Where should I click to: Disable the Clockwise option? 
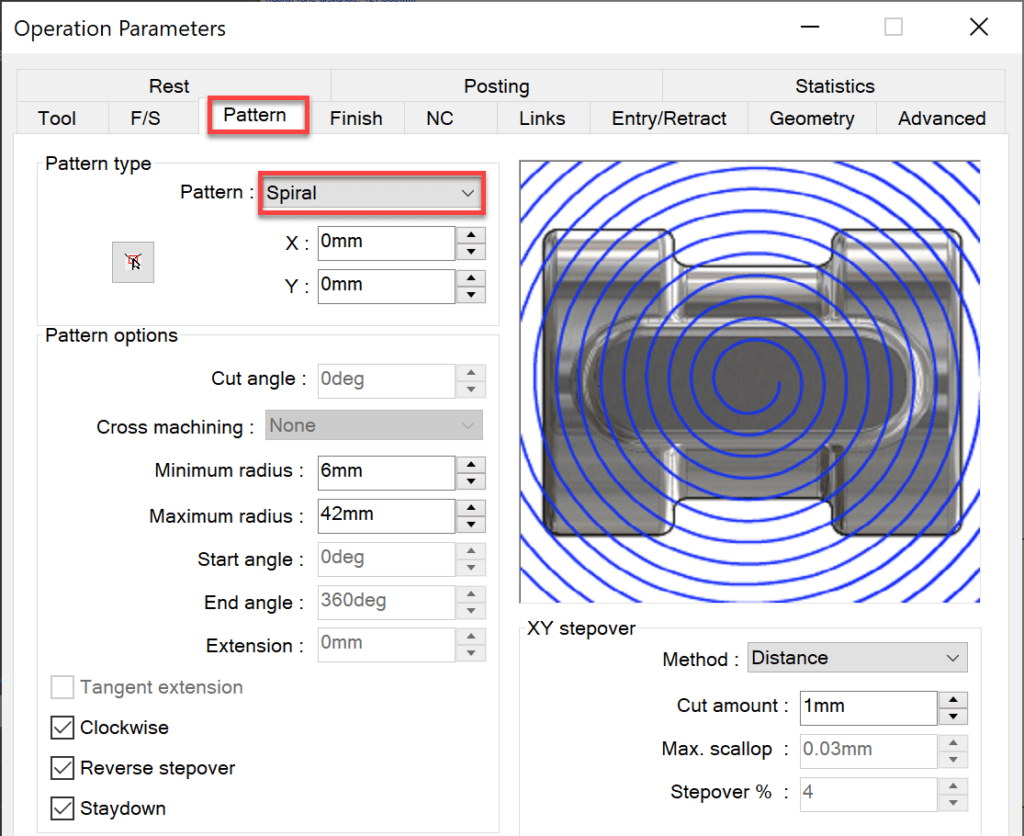click(61, 728)
